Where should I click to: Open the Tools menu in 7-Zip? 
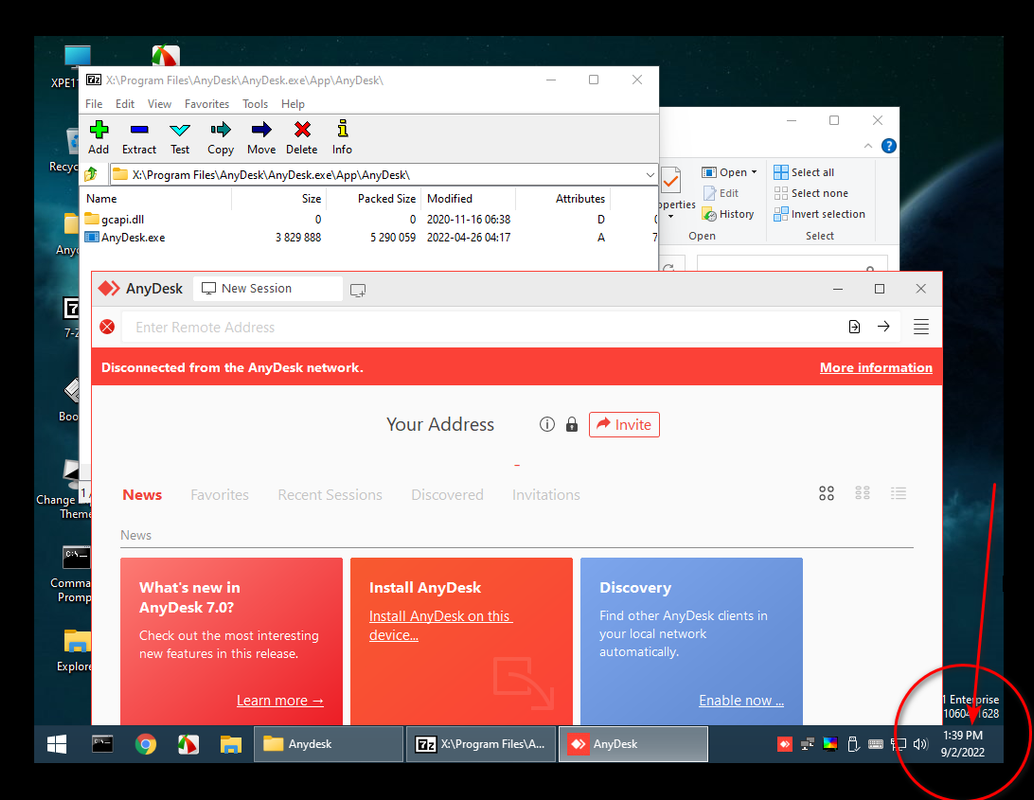pyautogui.click(x=255, y=104)
